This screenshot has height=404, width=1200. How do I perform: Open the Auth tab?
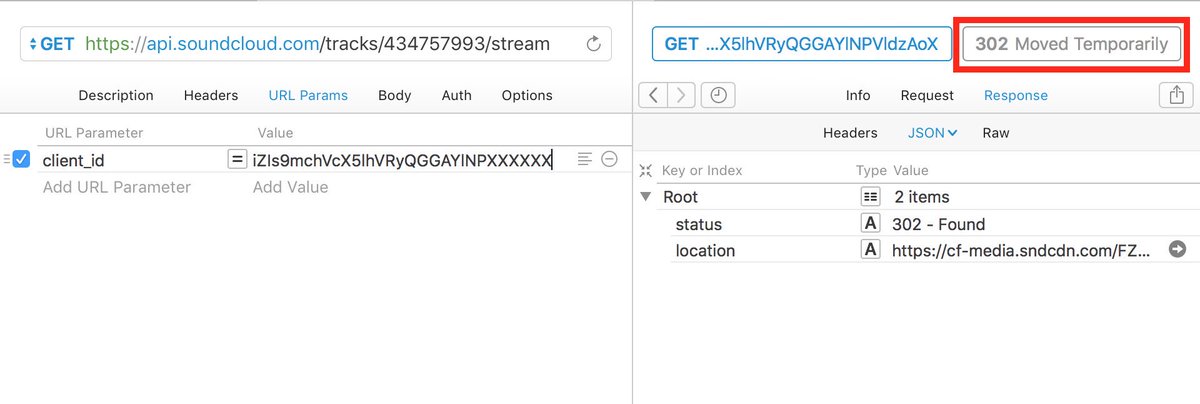tap(457, 96)
